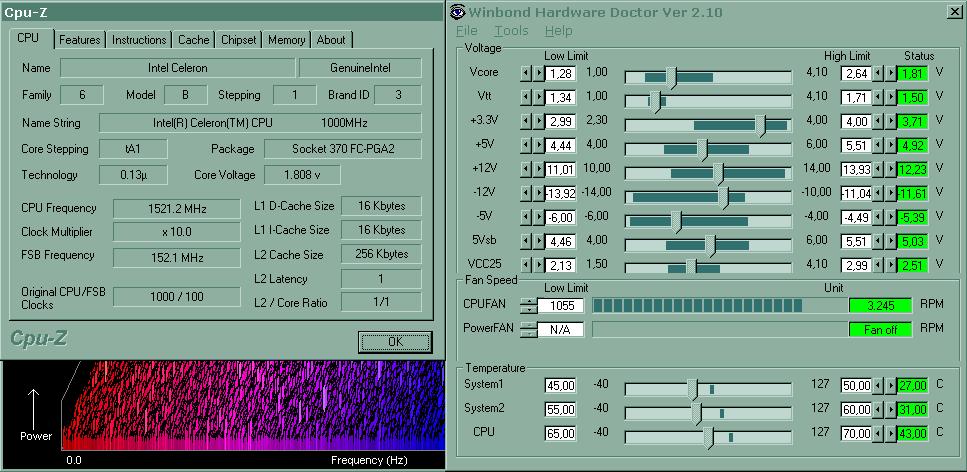Click the CPUFAN low limit field 1055
The height and width of the screenshot is (472, 967).
[561, 305]
